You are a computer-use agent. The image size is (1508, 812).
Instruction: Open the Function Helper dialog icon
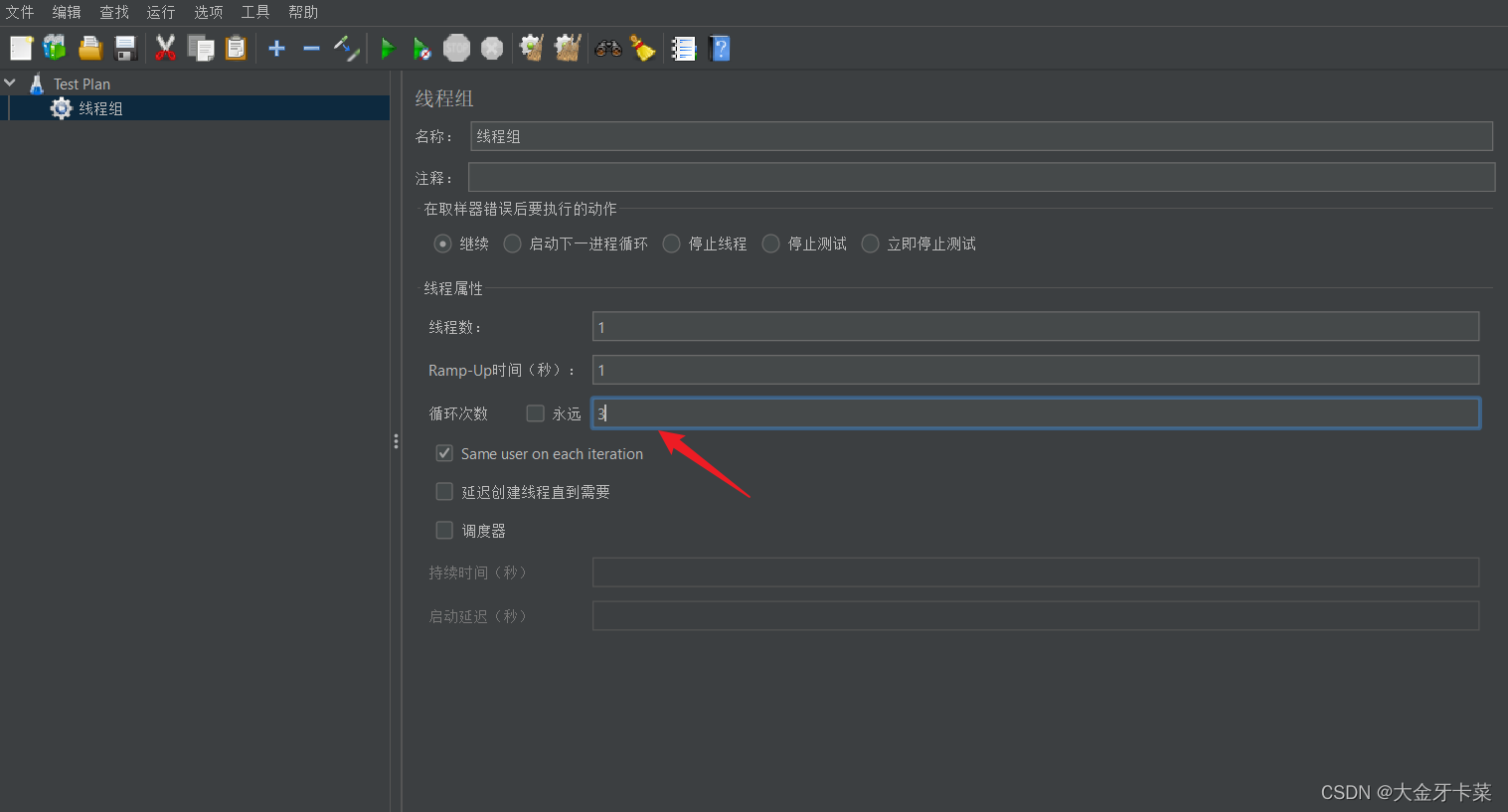point(684,47)
